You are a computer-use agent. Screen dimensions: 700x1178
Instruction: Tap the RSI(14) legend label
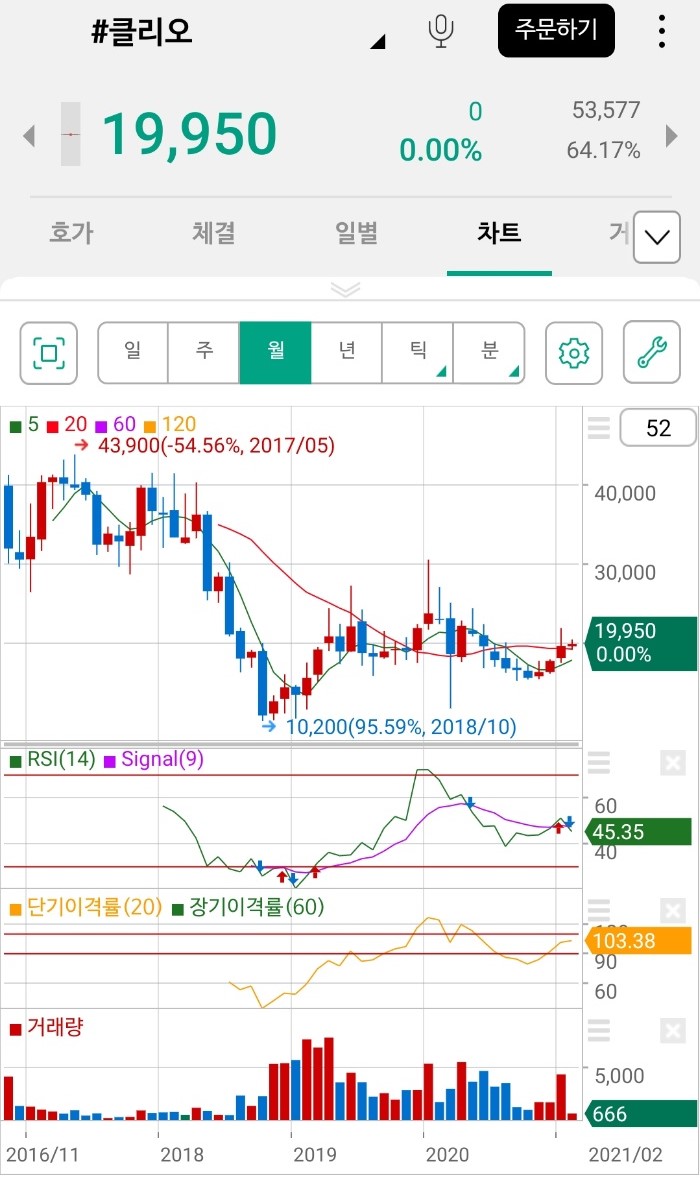[53, 760]
